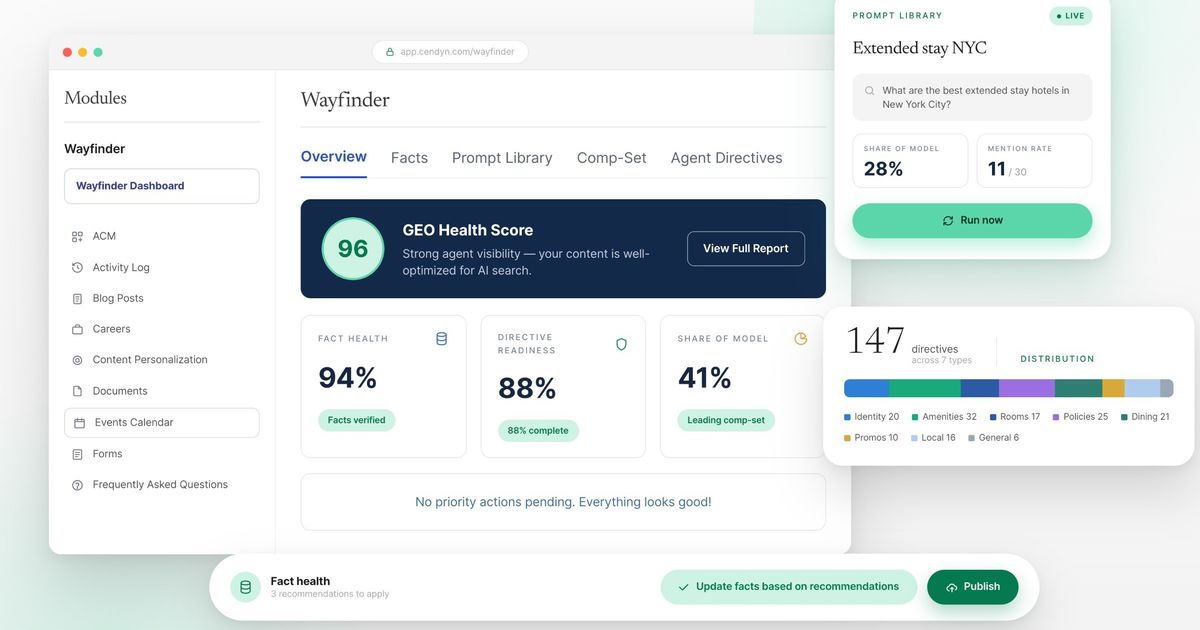The width and height of the screenshot is (1200, 630).
Task: Click the purple Policies segment of distribution bar
Action: [1027, 388]
